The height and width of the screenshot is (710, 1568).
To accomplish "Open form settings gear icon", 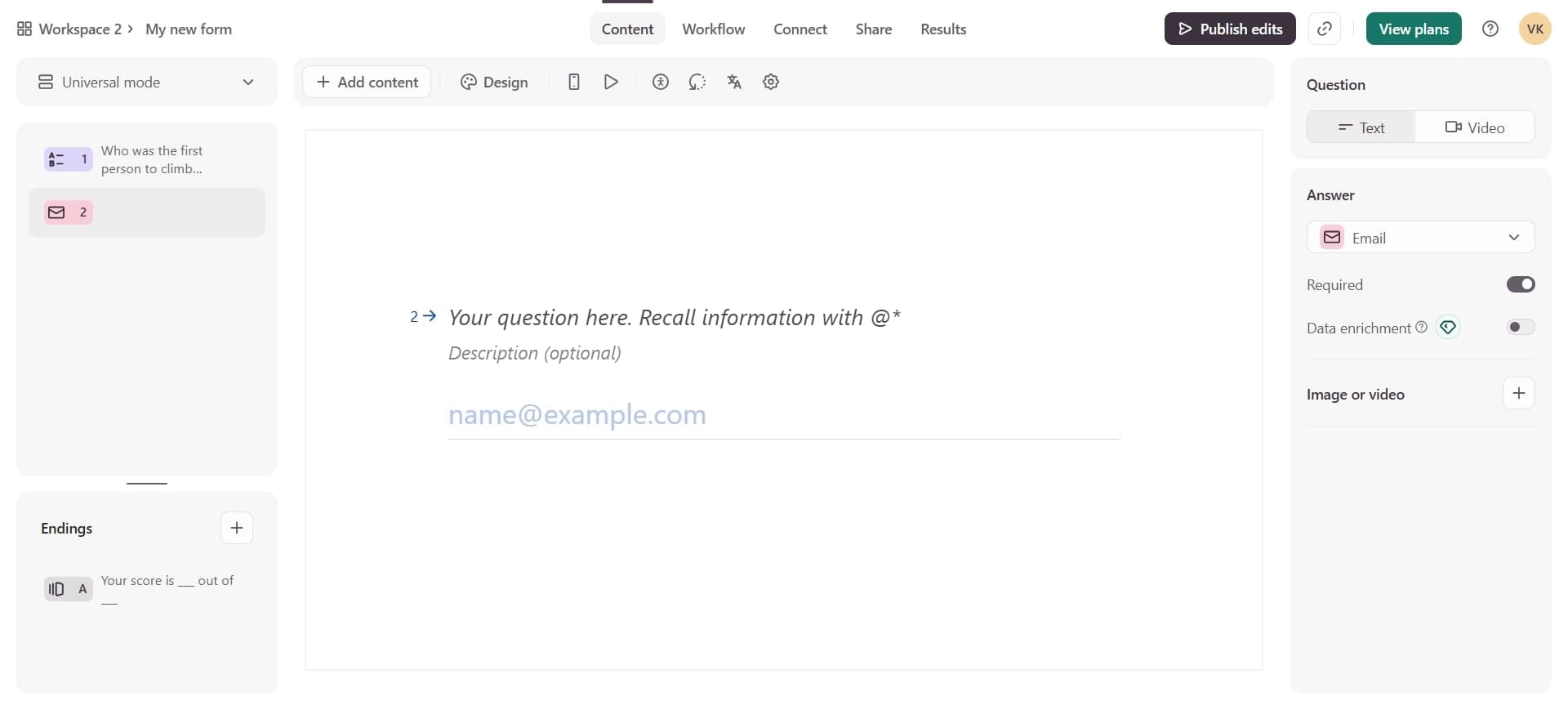I will [x=771, y=82].
